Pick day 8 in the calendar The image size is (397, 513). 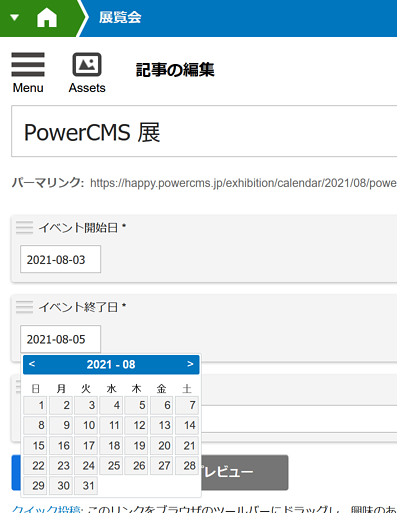click(35, 425)
